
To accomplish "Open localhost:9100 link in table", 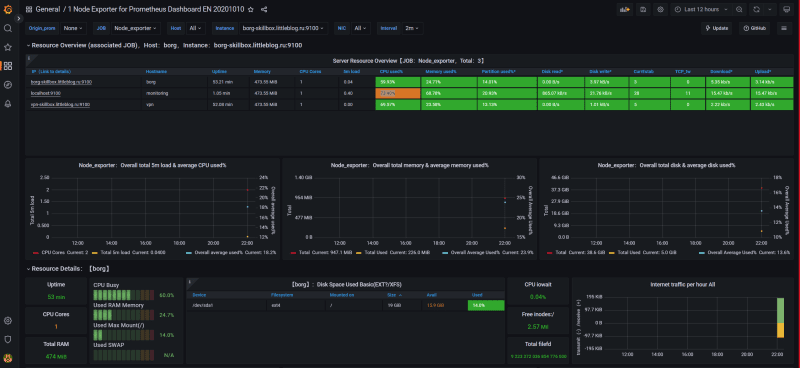I will [x=46, y=93].
